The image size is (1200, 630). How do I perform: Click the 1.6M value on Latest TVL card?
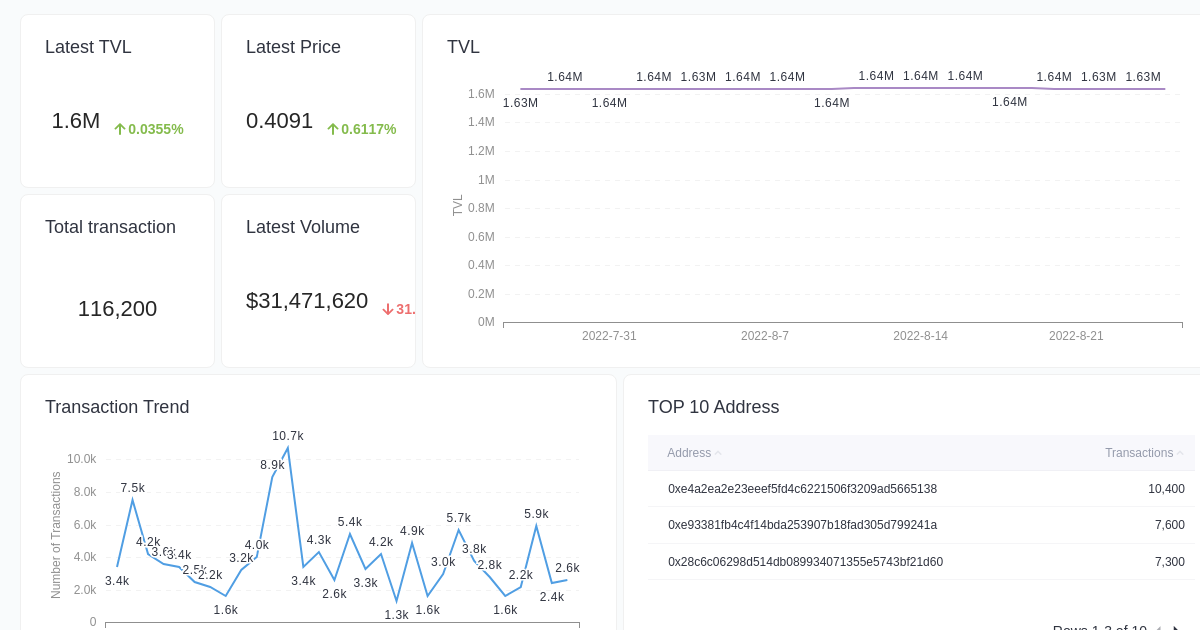coord(75,121)
